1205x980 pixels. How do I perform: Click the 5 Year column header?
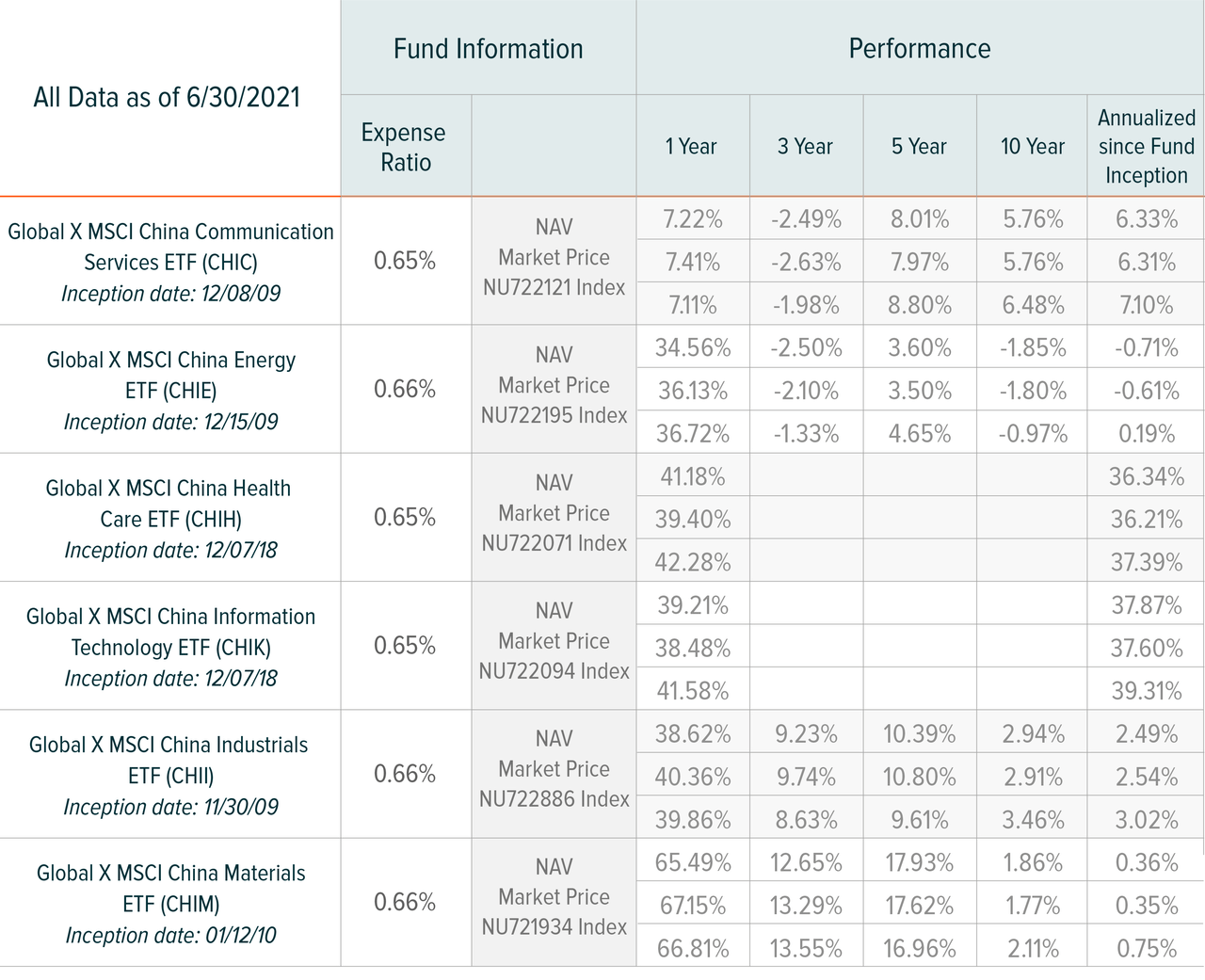(919, 146)
